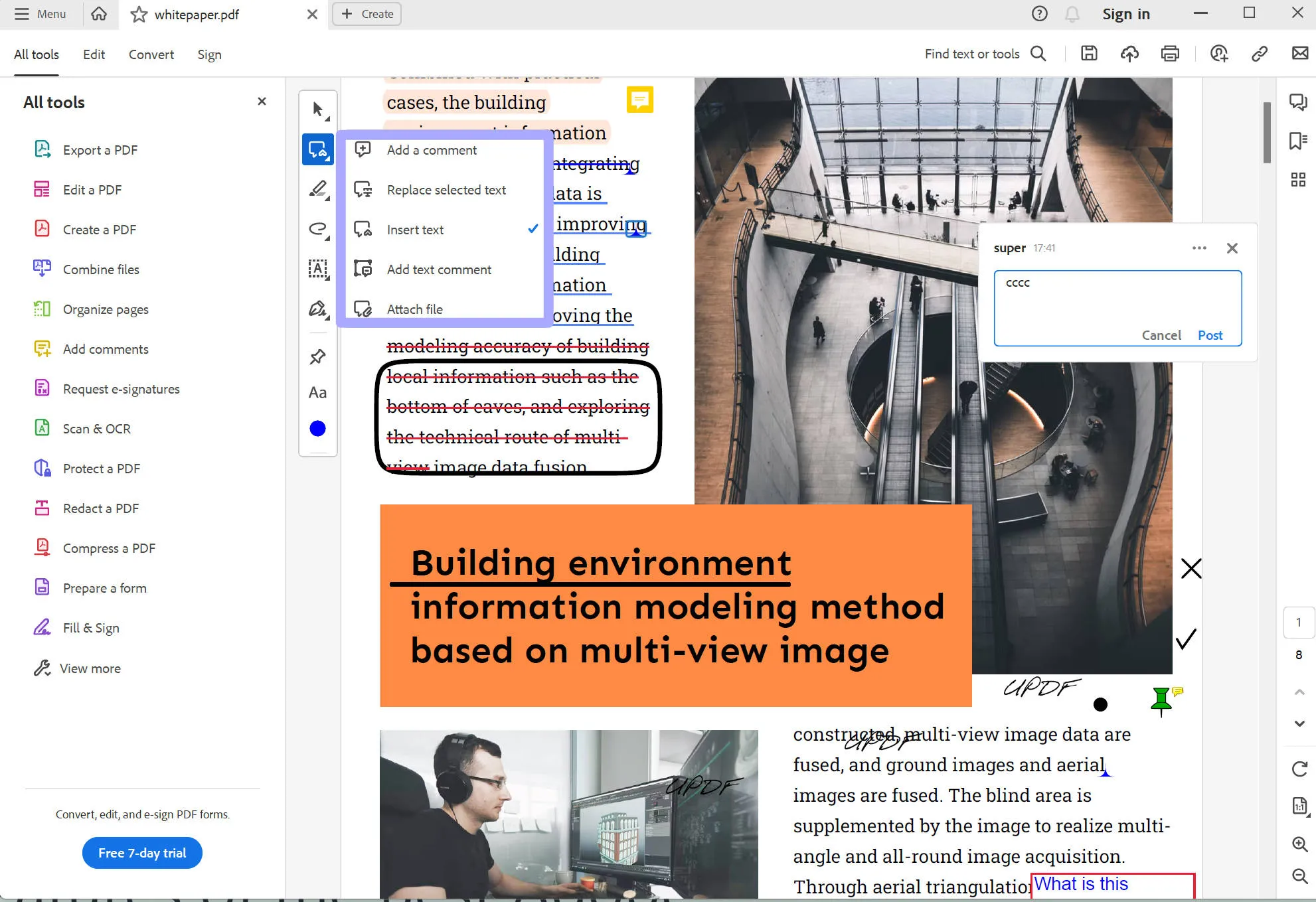Open Redact a PDF tool
Image resolution: width=1316 pixels, height=902 pixels.
(86, 508)
